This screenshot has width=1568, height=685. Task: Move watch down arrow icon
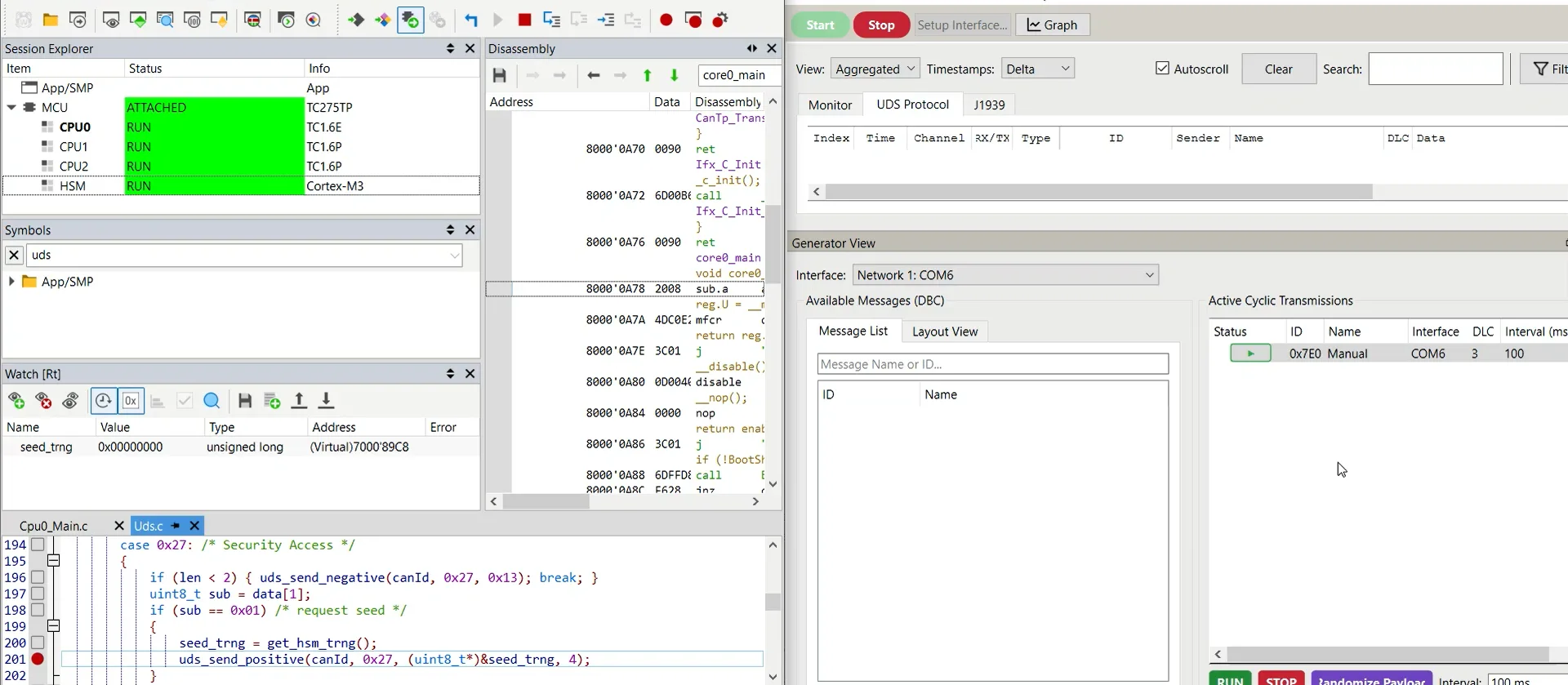coord(326,401)
